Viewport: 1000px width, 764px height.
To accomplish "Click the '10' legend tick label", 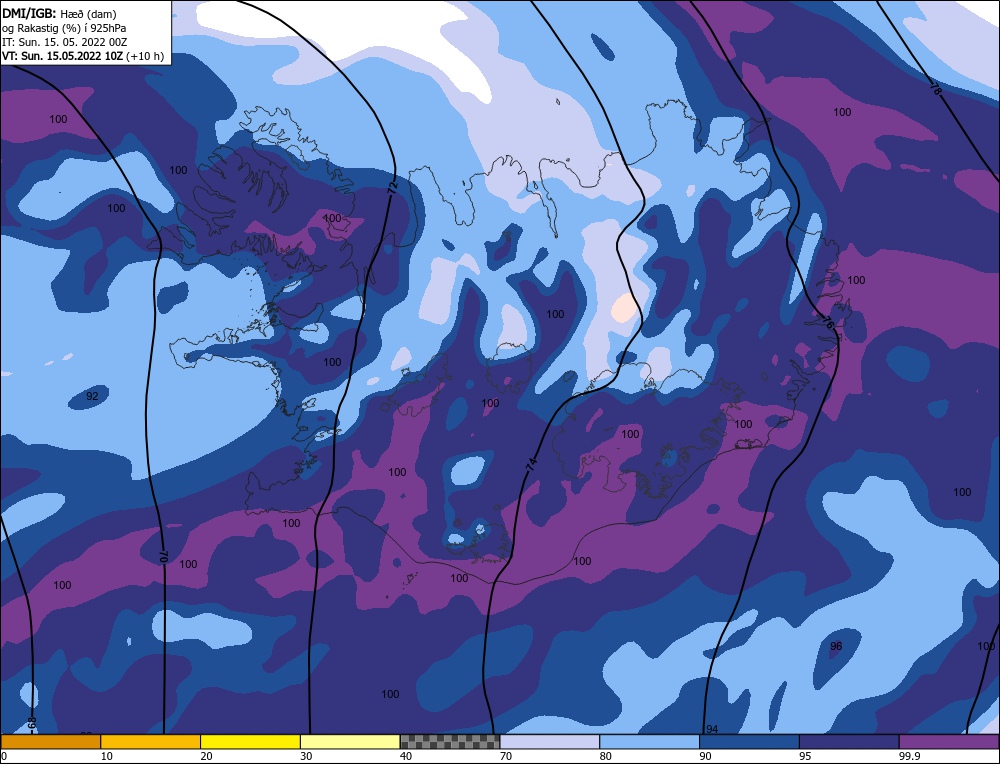I will point(107,756).
